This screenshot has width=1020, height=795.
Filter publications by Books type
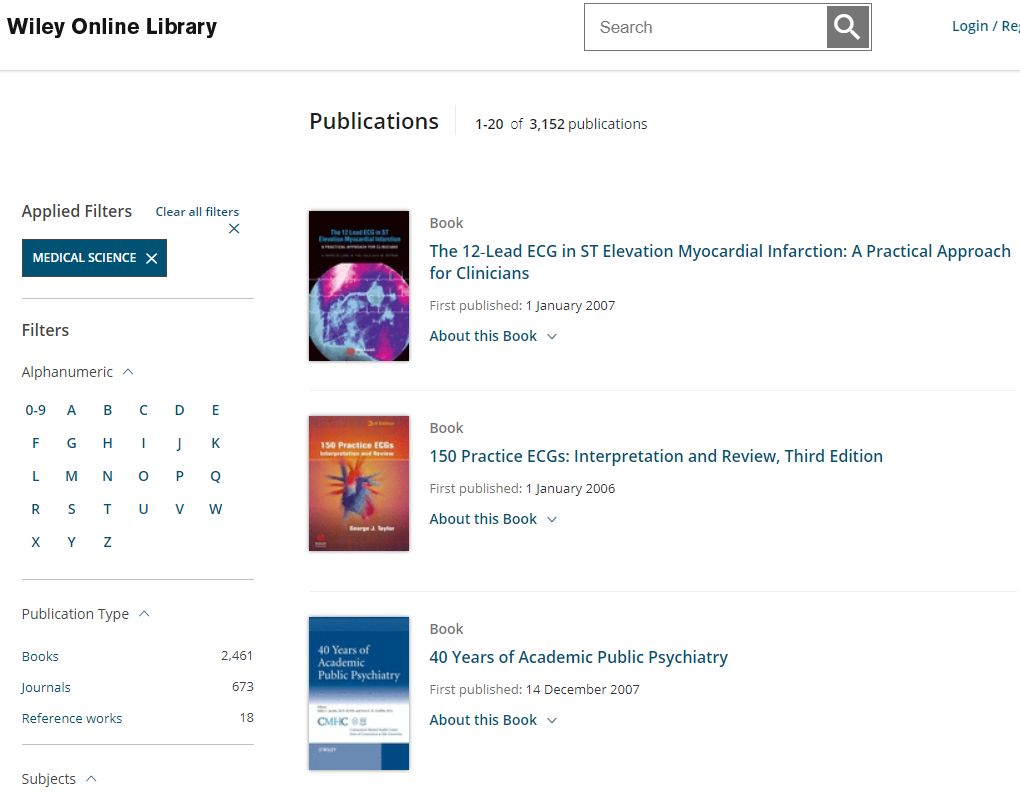[40, 656]
